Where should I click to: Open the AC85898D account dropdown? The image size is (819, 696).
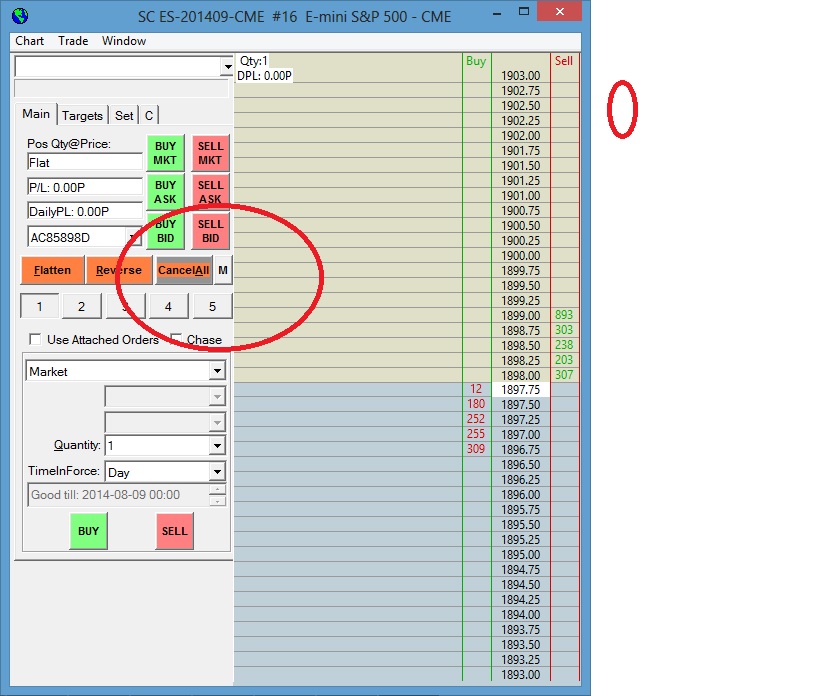(134, 238)
